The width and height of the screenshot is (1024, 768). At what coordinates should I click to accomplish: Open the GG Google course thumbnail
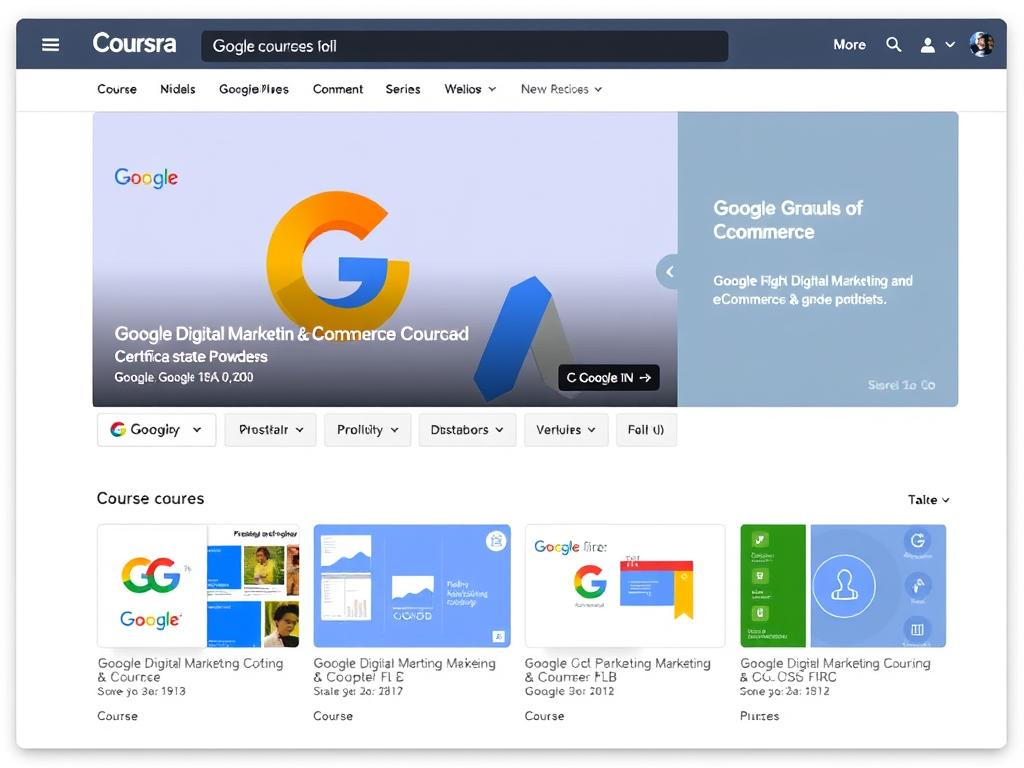click(x=198, y=586)
